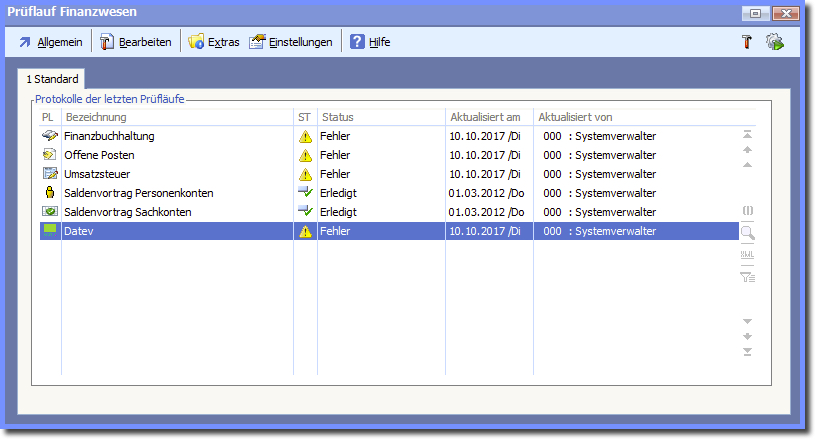Click the green Datev row icon
Viewport: 815px width, 439px height.
[49, 231]
